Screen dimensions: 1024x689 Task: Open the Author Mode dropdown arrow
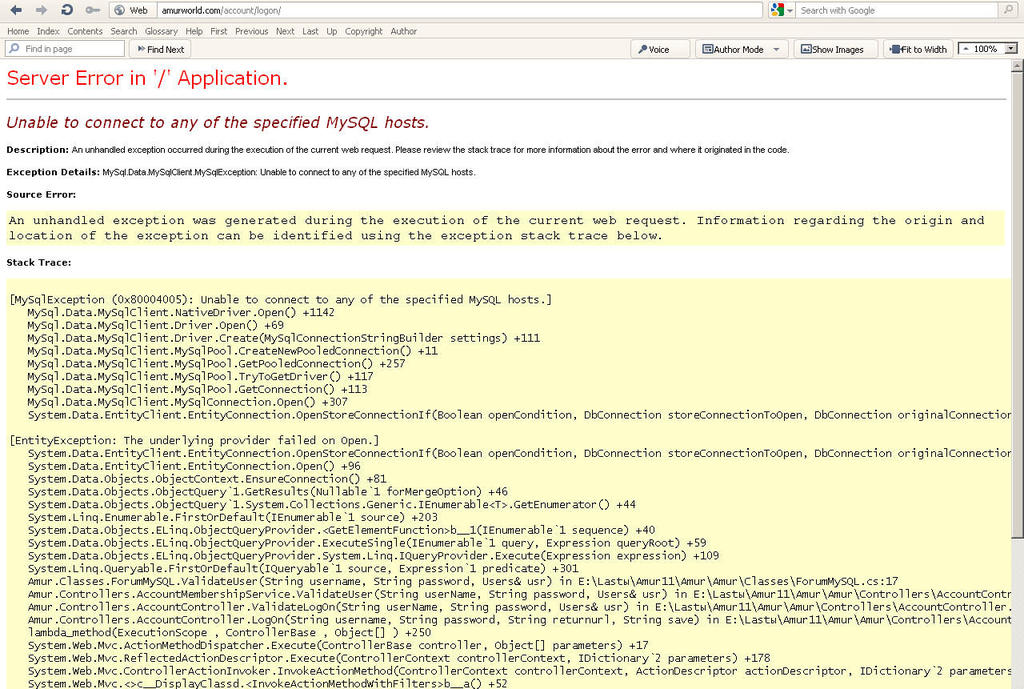774,48
